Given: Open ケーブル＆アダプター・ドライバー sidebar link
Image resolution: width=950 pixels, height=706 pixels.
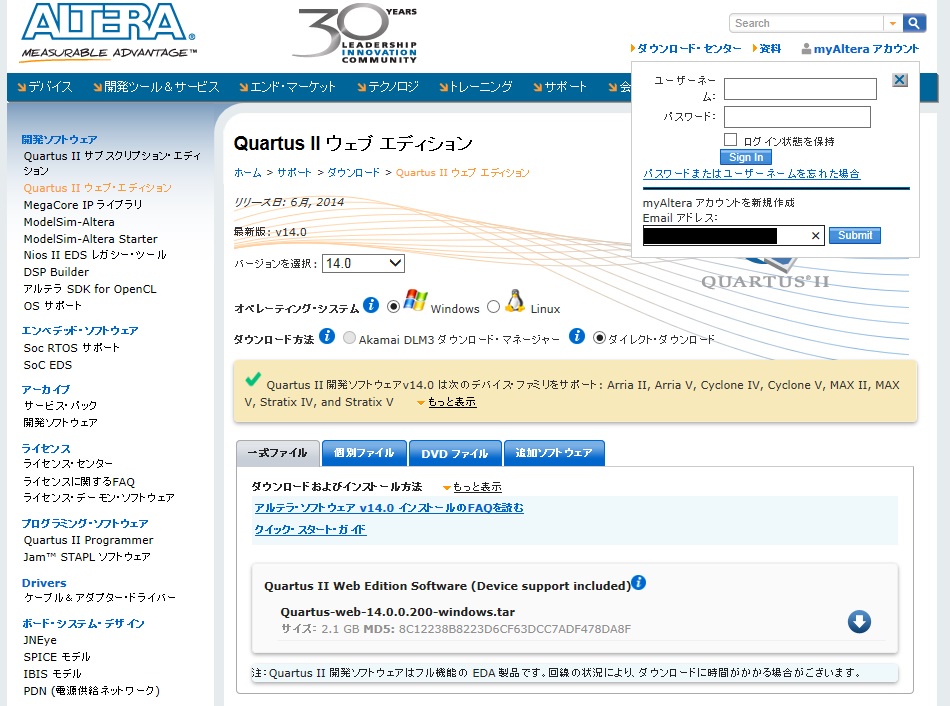Looking at the screenshot, I should point(100,598).
